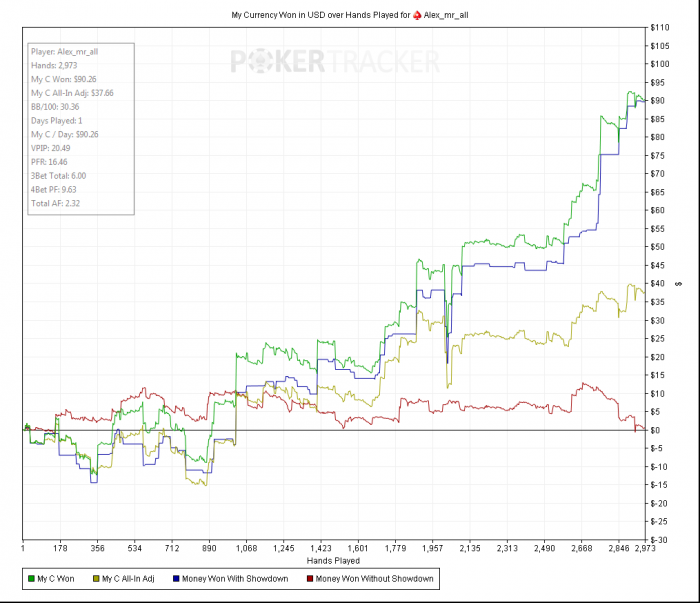This screenshot has width=700, height=603.
Task: Click the $0 y-axis label
Action: [x=656, y=430]
